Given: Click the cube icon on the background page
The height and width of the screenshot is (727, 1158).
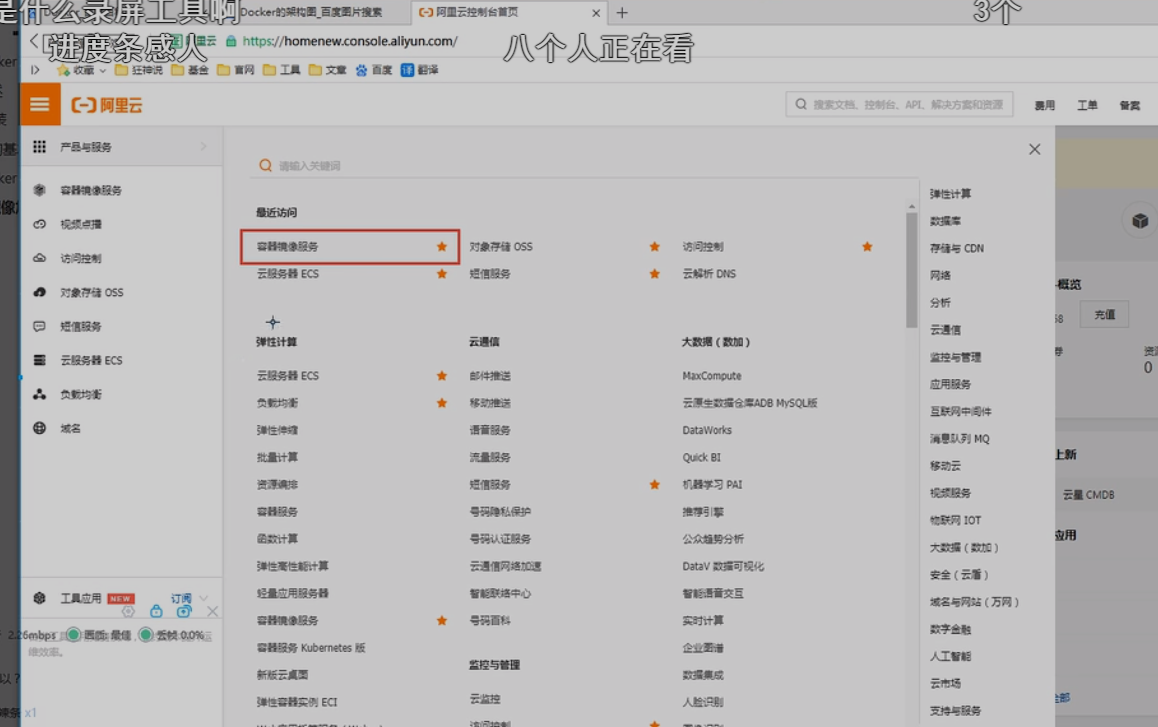Looking at the screenshot, I should click(x=1140, y=221).
